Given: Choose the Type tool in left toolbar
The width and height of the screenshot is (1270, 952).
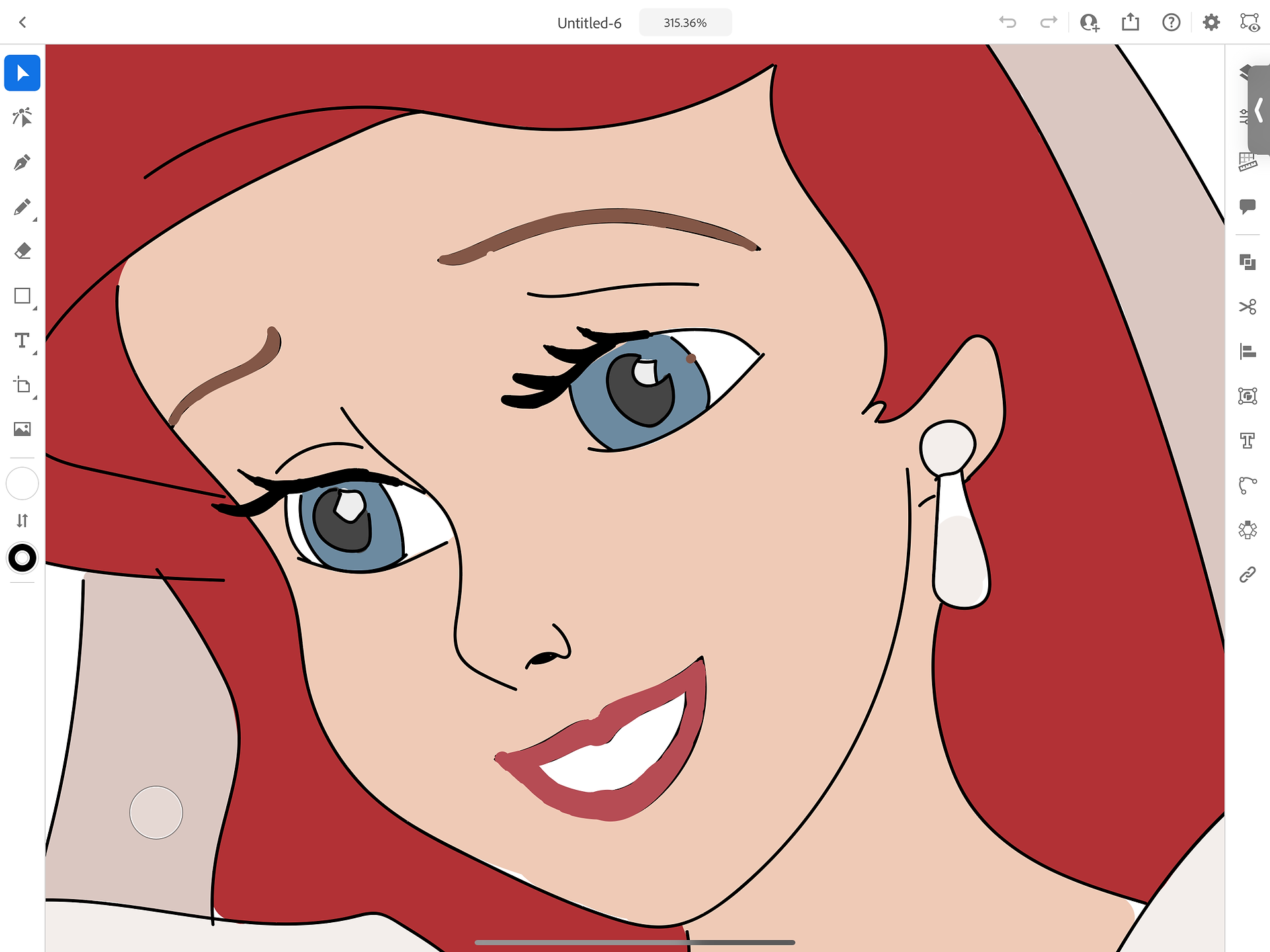Looking at the screenshot, I should click(22, 341).
